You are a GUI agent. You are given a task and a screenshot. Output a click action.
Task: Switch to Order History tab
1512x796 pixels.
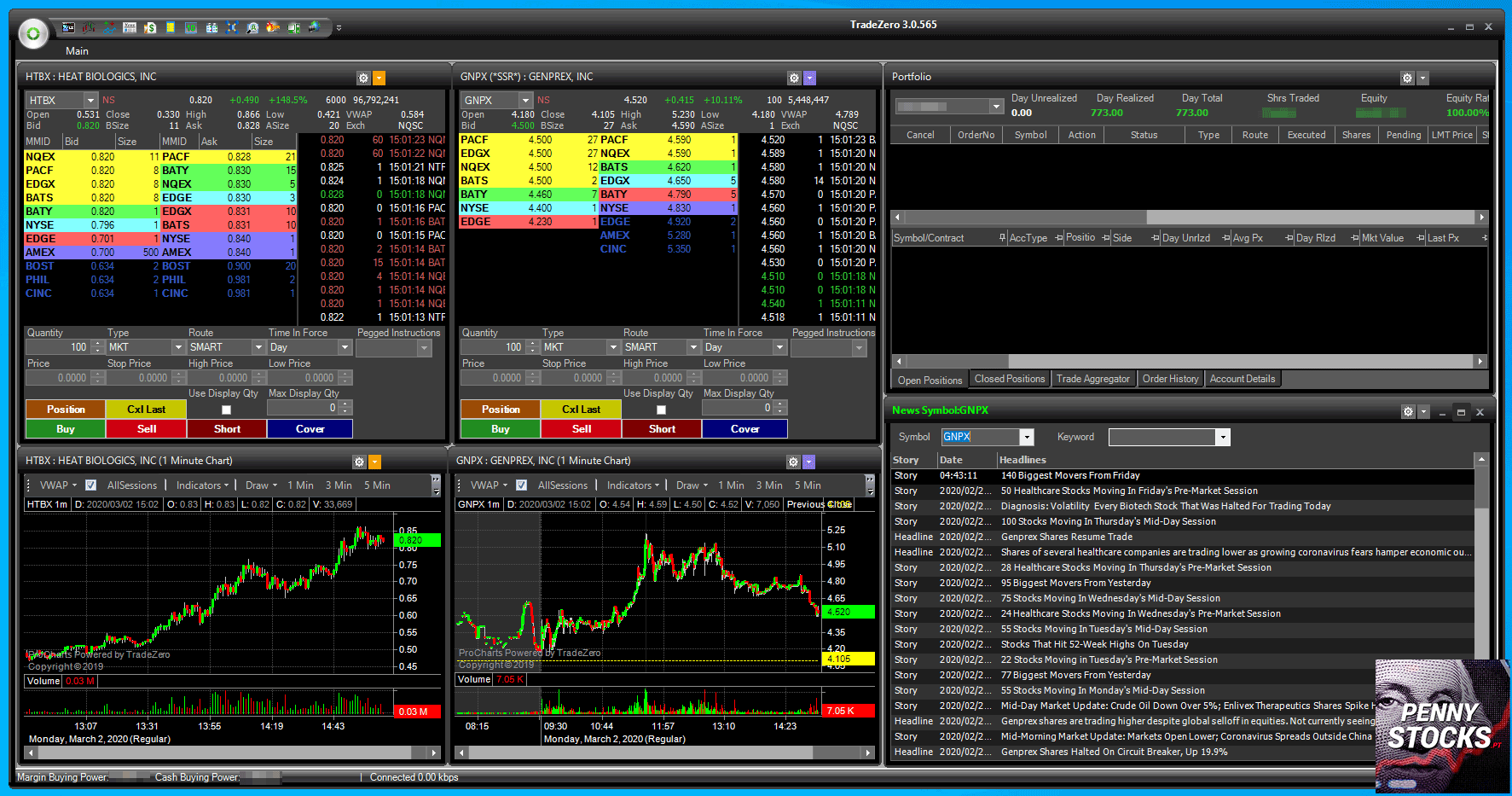point(1170,379)
